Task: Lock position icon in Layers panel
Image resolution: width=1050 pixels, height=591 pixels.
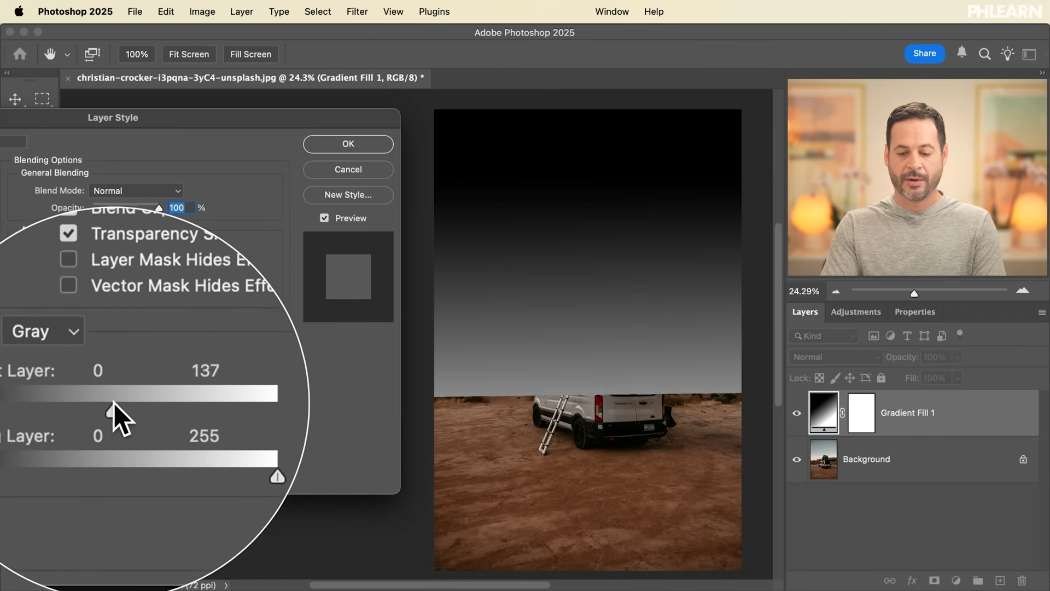Action: coord(850,378)
